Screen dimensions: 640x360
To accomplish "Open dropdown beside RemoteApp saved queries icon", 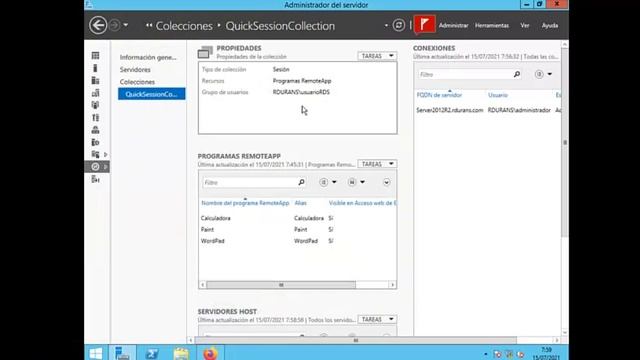I will click(x=362, y=182).
